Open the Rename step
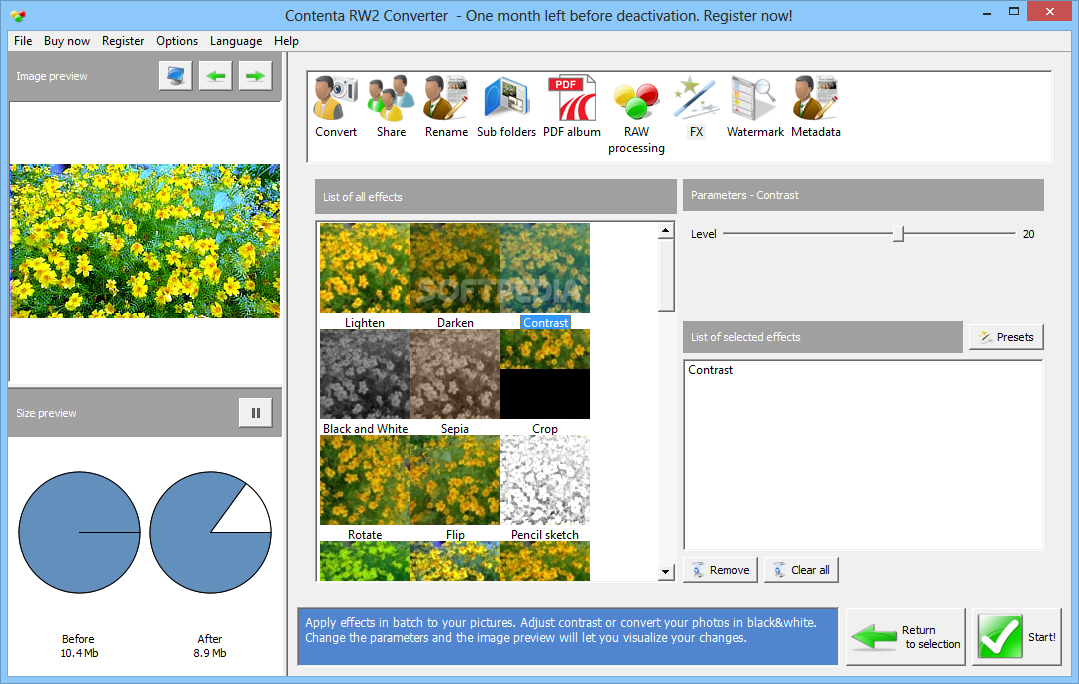Viewport: 1079px width, 684px height. [x=446, y=107]
